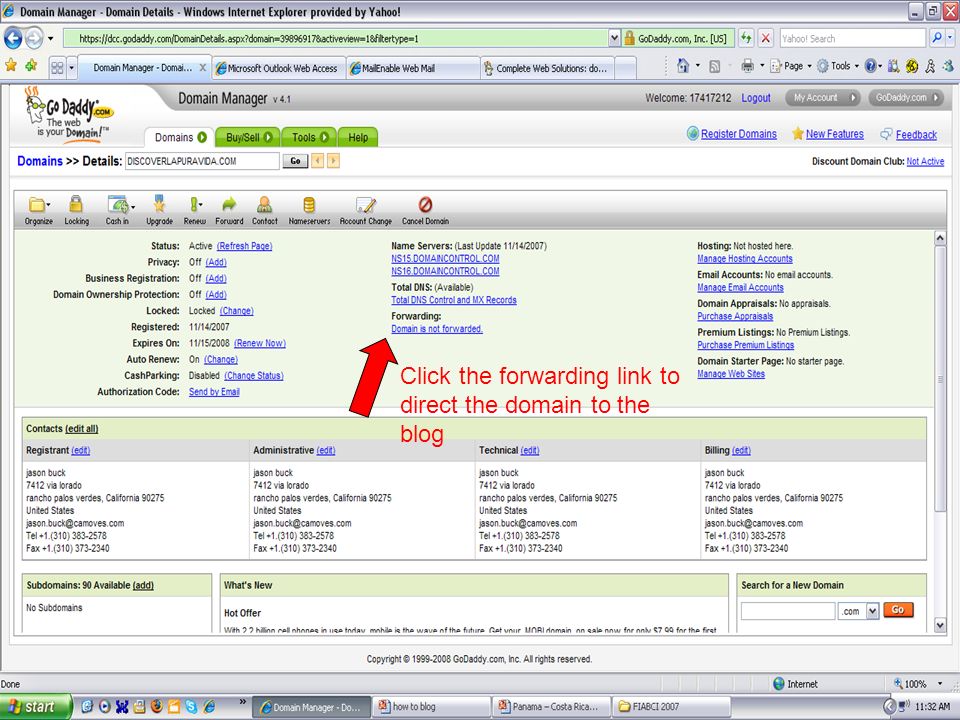The image size is (960, 720).
Task: Open the green Tools tab
Action: [x=309, y=137]
